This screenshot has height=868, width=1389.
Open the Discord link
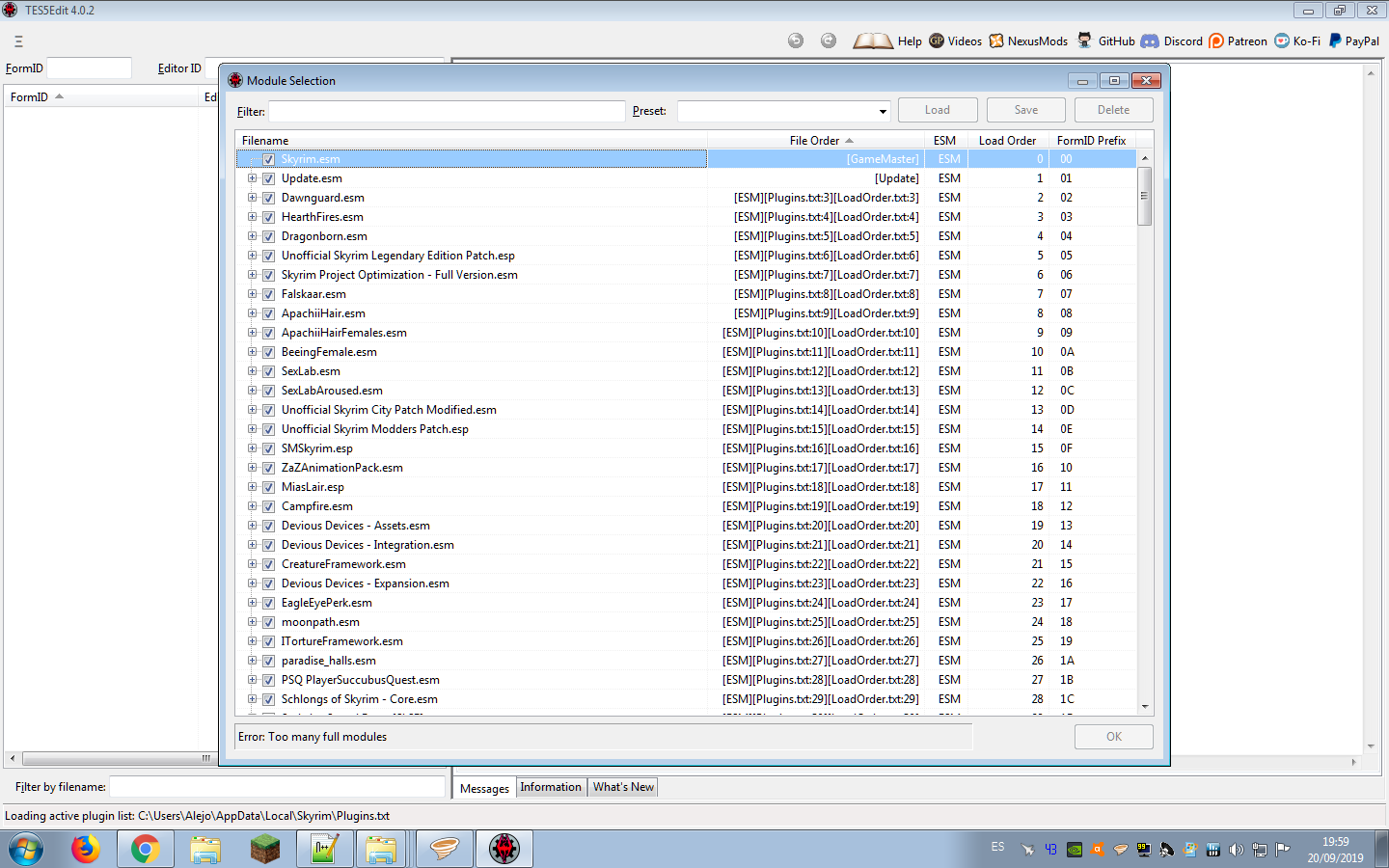click(1172, 41)
